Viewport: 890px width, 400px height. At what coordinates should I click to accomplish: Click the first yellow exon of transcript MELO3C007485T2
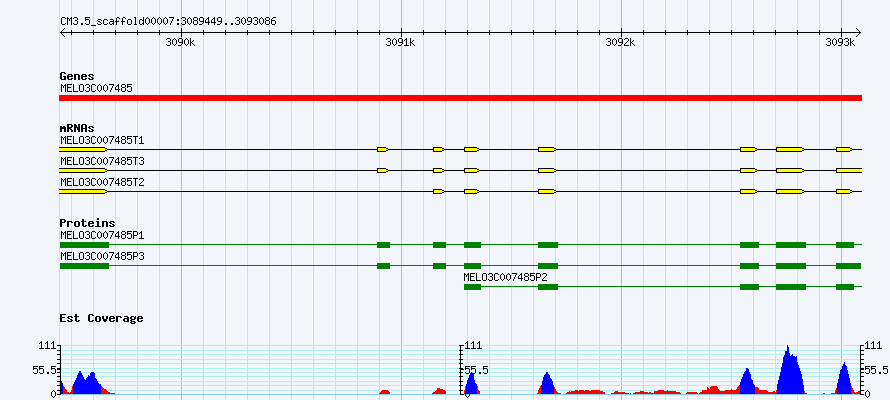click(x=83, y=192)
